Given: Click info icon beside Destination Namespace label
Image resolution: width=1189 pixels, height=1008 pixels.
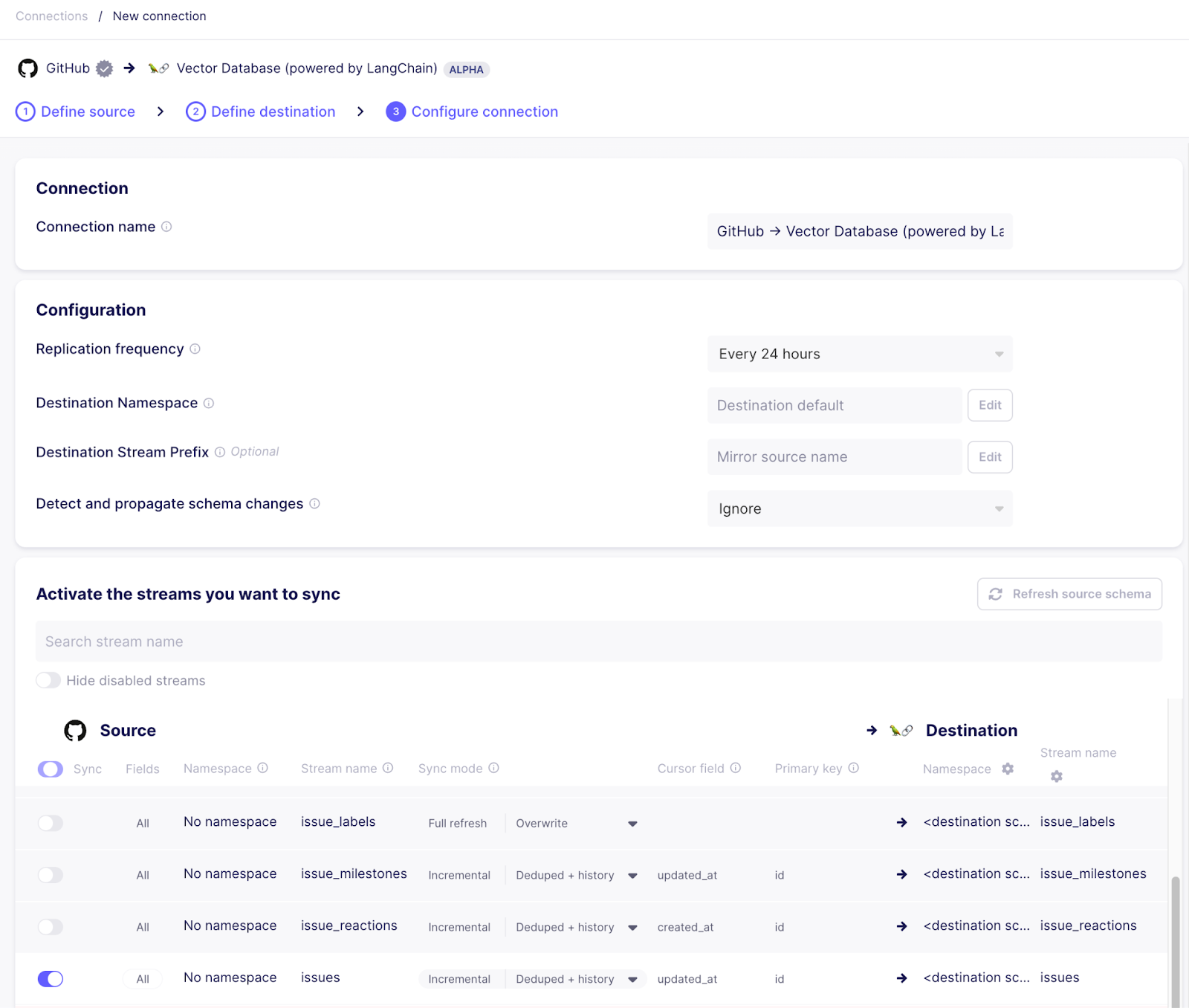Looking at the screenshot, I should click(209, 403).
